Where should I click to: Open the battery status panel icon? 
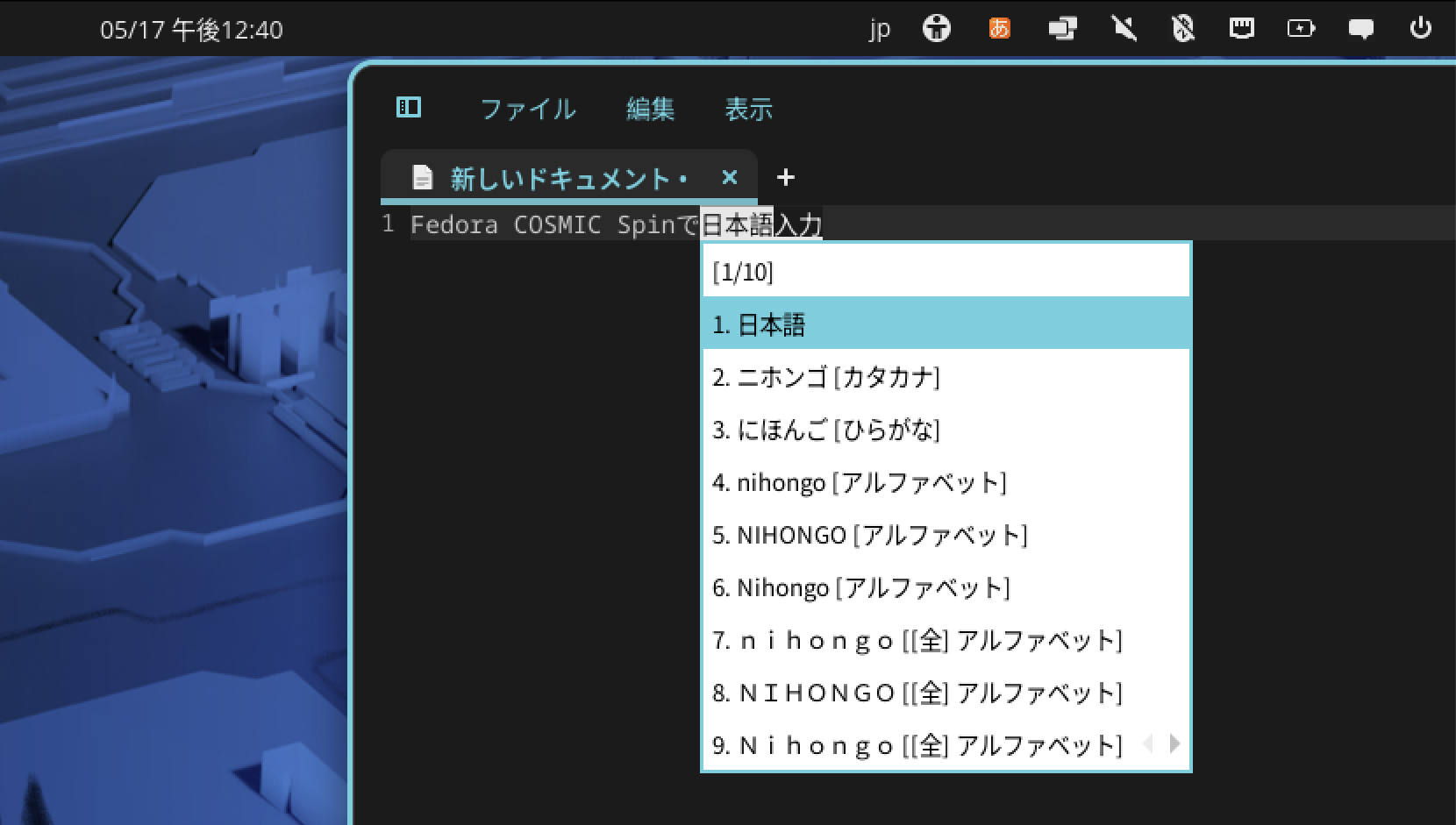pos(1301,29)
